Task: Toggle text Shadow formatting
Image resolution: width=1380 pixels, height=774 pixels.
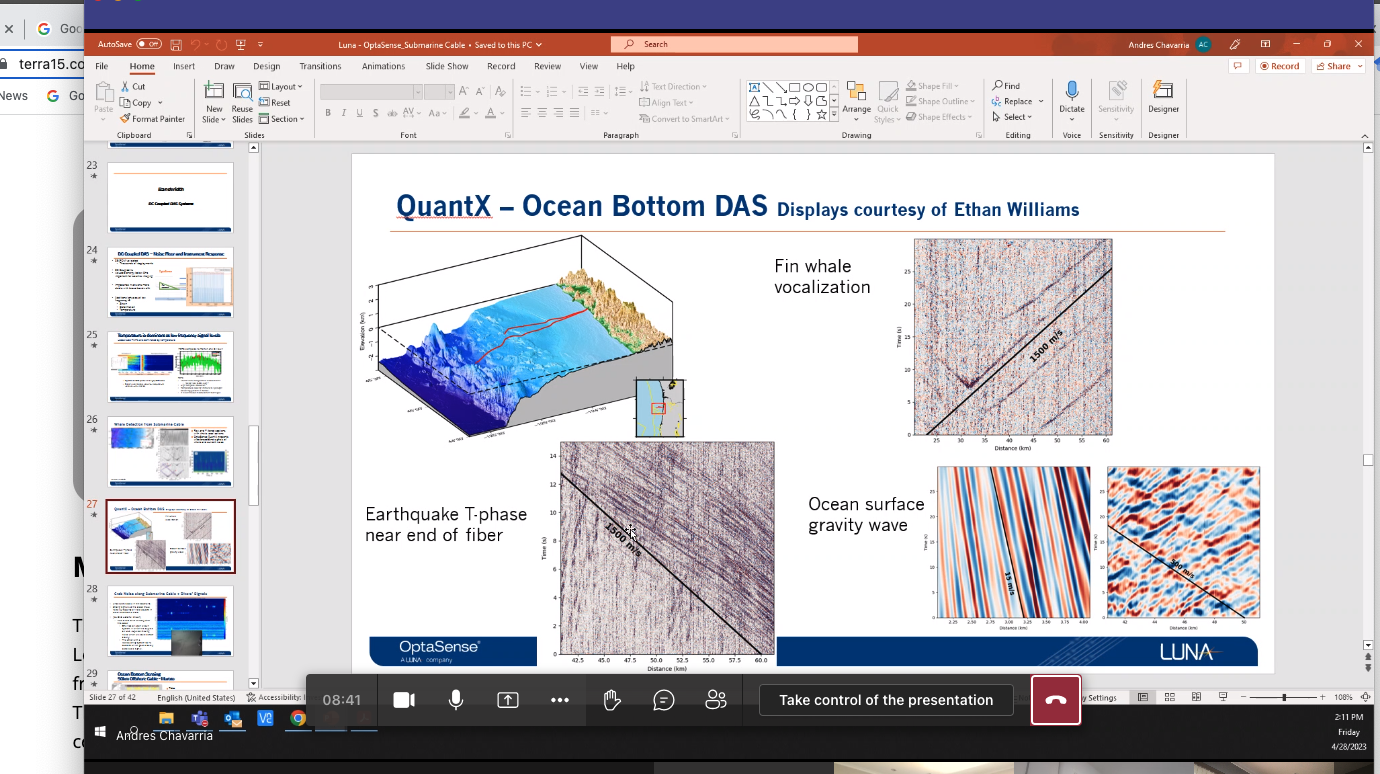Action: click(375, 113)
